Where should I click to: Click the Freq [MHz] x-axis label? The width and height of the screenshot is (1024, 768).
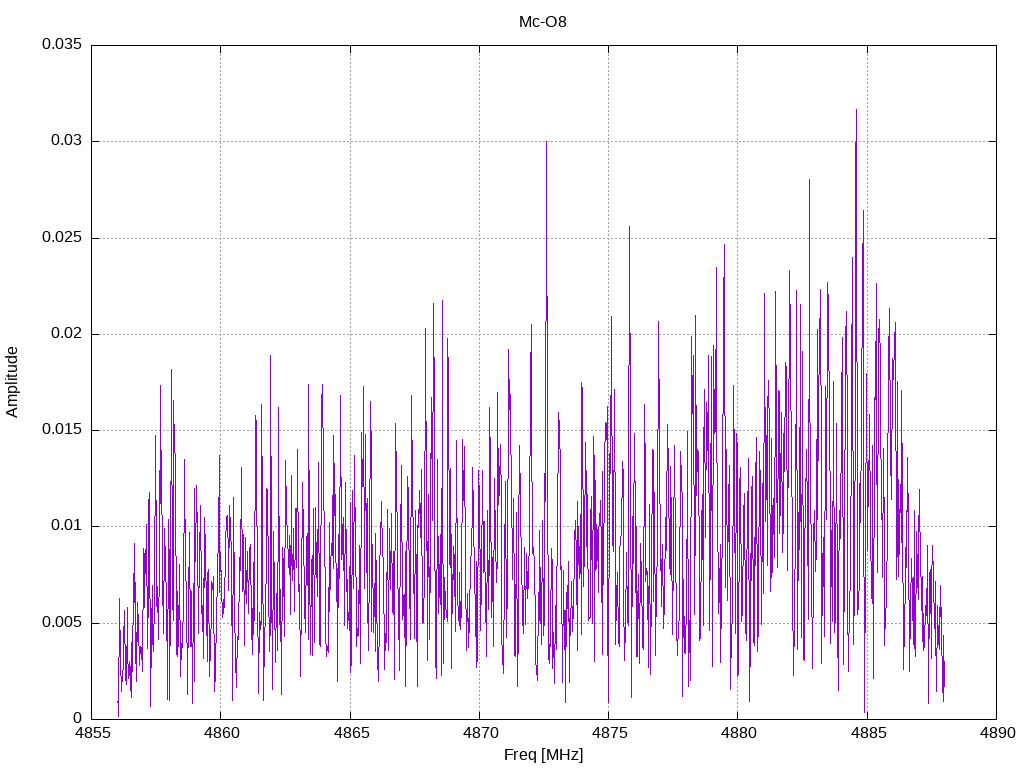click(543, 755)
